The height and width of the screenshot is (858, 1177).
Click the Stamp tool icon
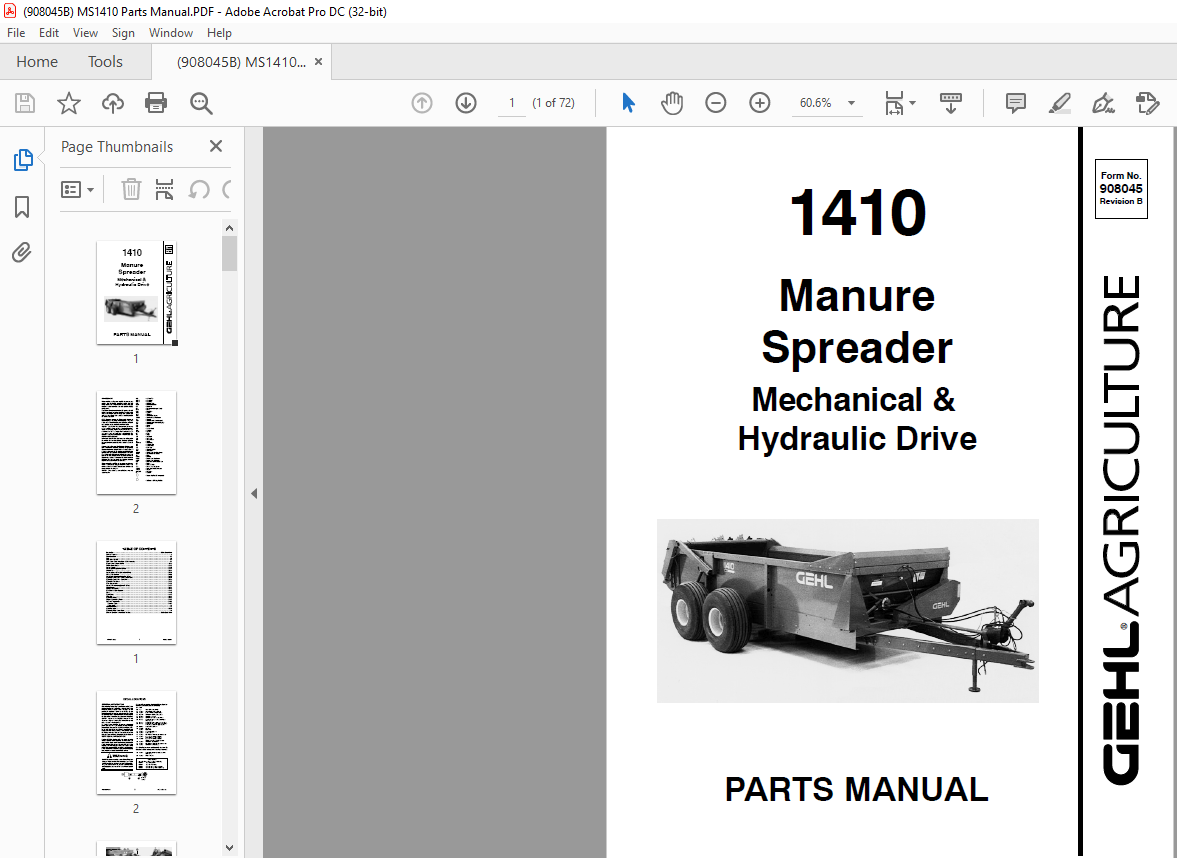pos(1147,103)
